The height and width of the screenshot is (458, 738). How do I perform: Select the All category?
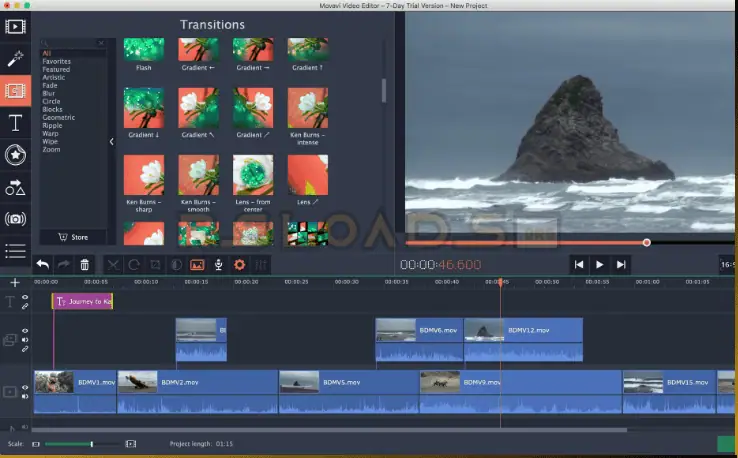coord(47,53)
